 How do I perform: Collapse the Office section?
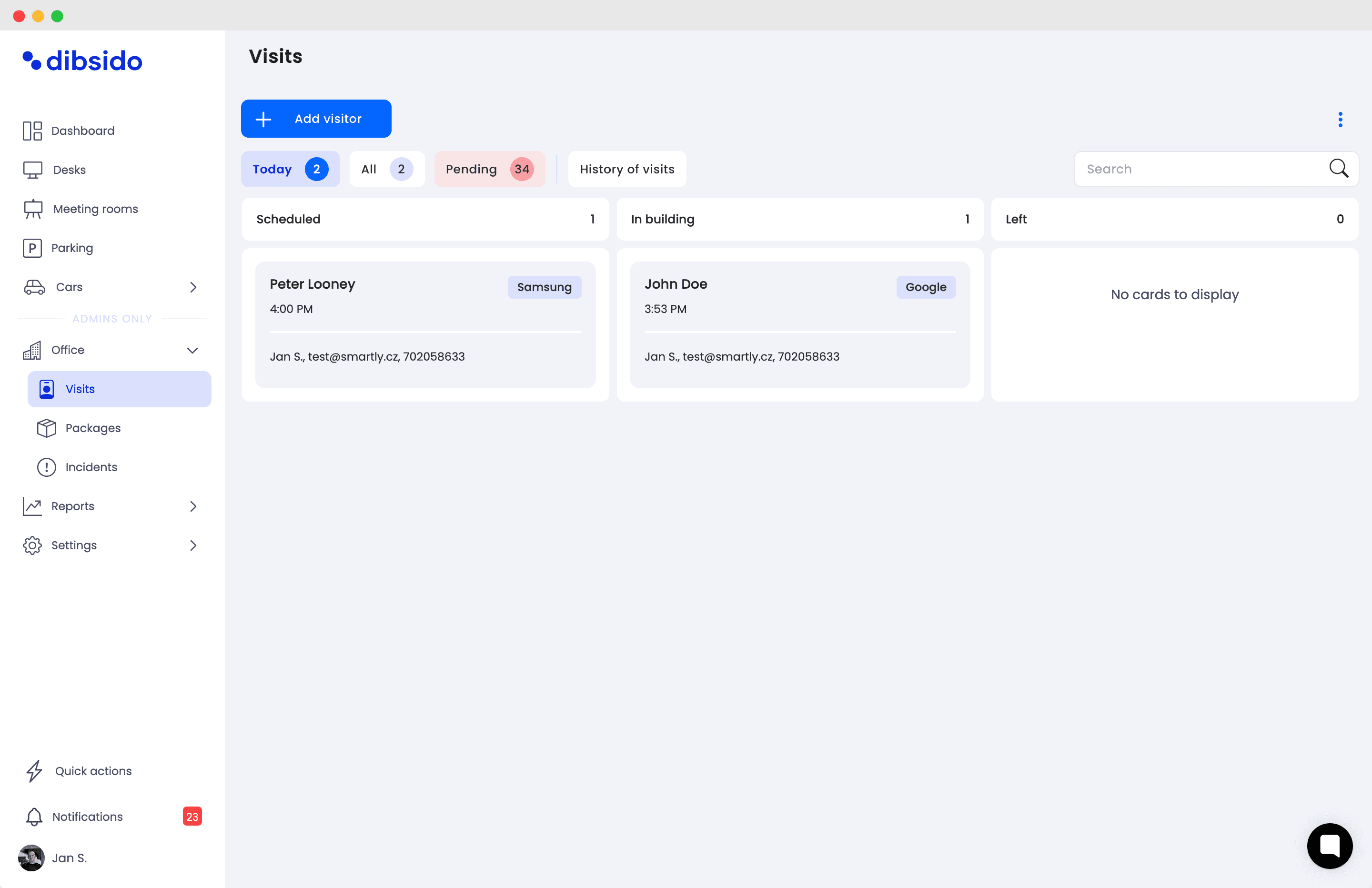(x=193, y=350)
